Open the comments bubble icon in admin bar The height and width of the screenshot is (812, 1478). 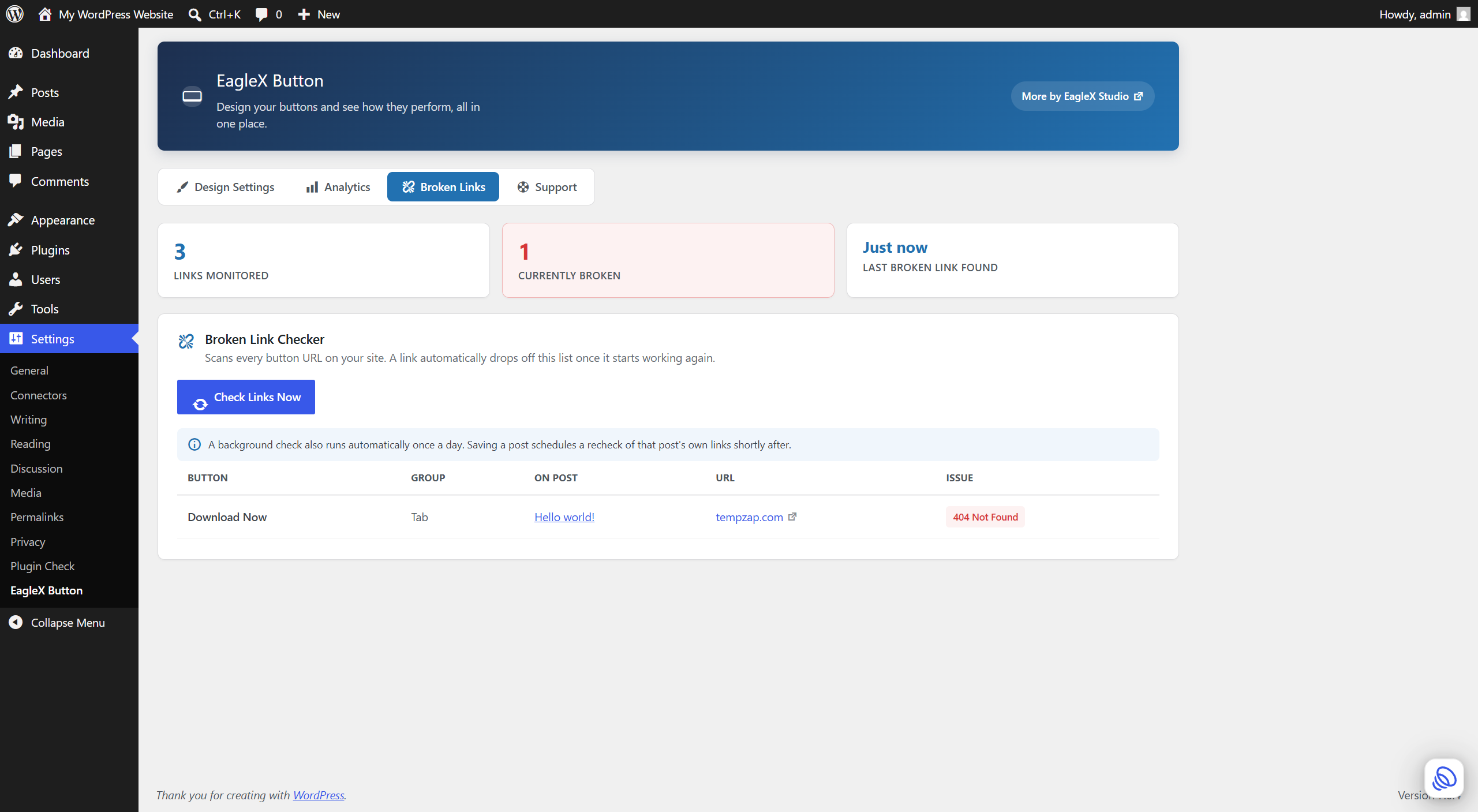pyautogui.click(x=261, y=14)
